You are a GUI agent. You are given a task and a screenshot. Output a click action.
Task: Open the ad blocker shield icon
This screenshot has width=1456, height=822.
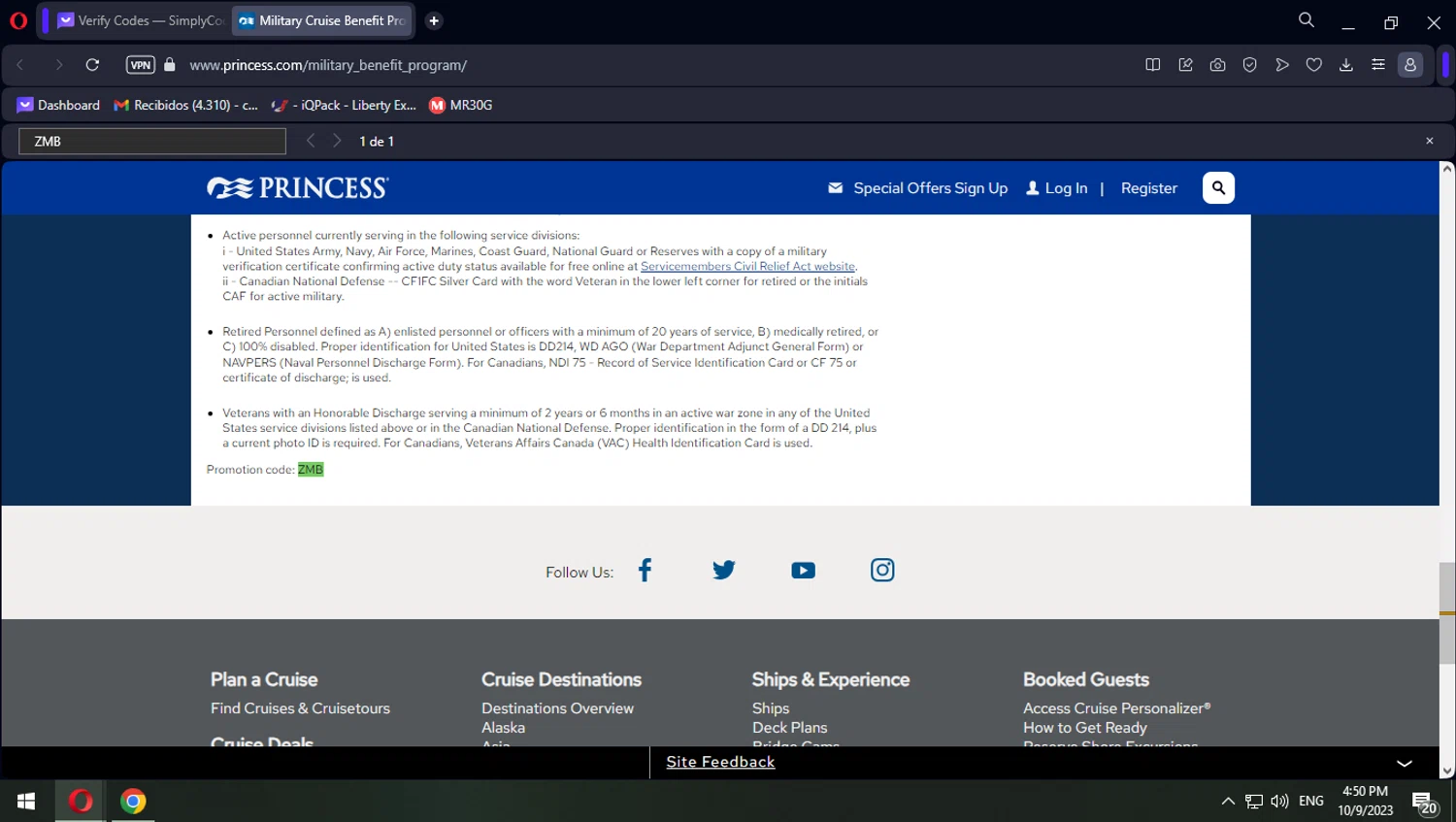tap(1250, 65)
